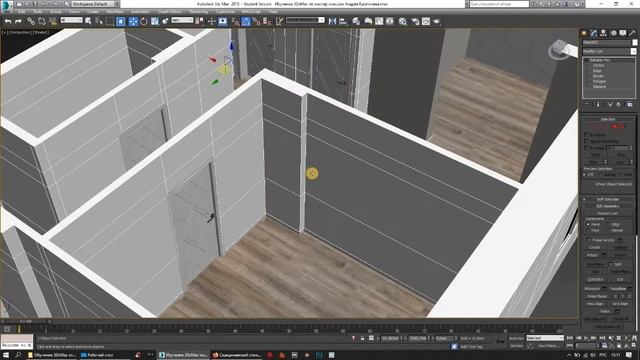Click the QuickSlice button
The height and width of the screenshot is (360, 640).
[595, 279]
